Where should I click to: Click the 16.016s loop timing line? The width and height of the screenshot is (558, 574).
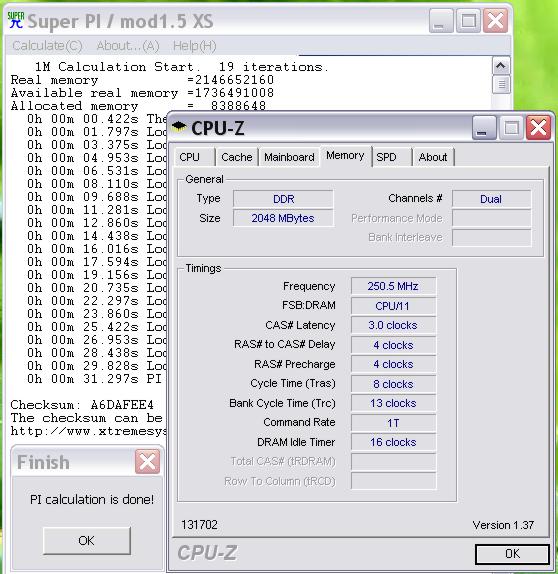pyautogui.click(x=97, y=249)
